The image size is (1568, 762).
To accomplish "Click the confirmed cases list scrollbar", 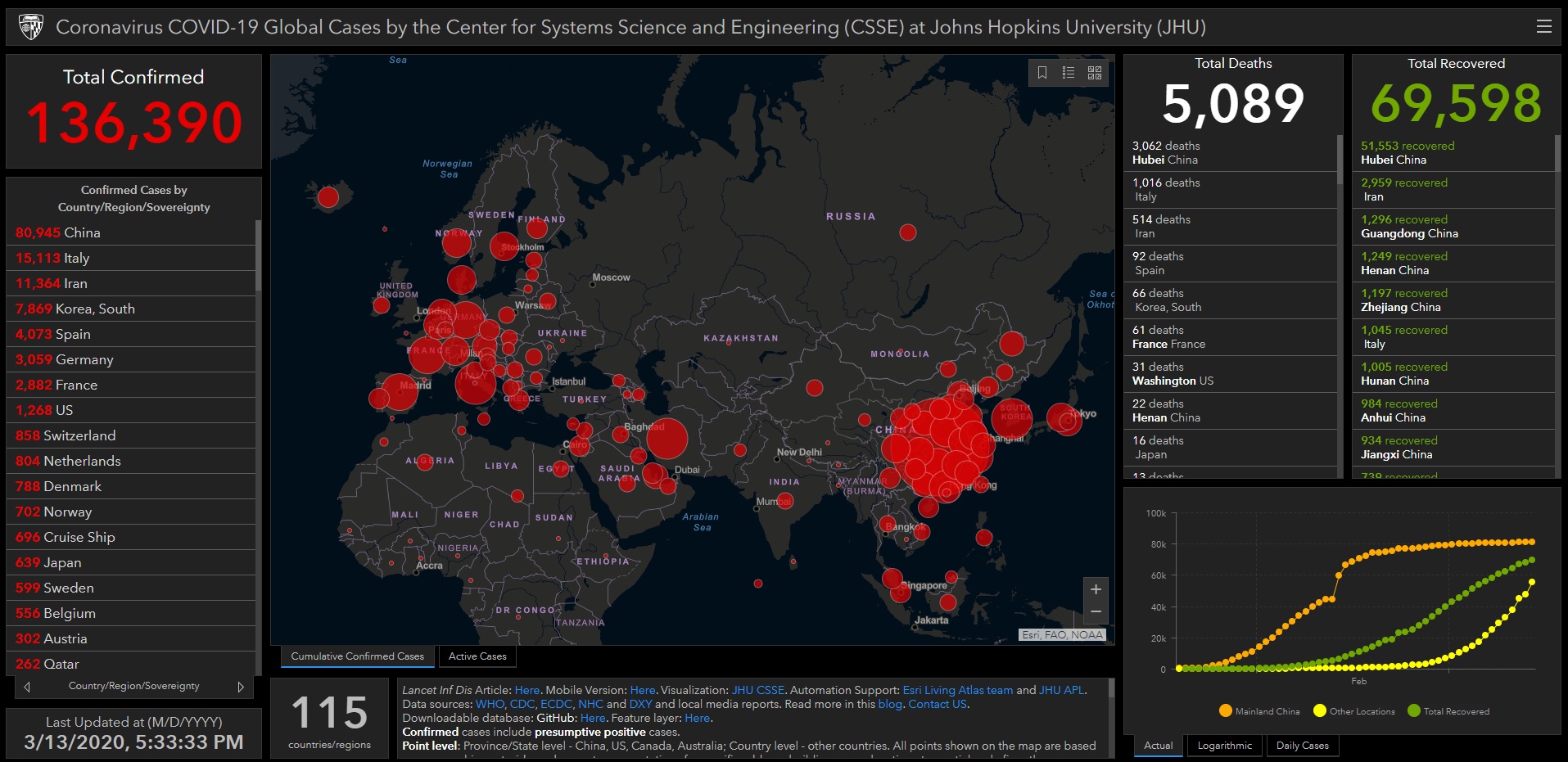I will pyautogui.click(x=258, y=255).
